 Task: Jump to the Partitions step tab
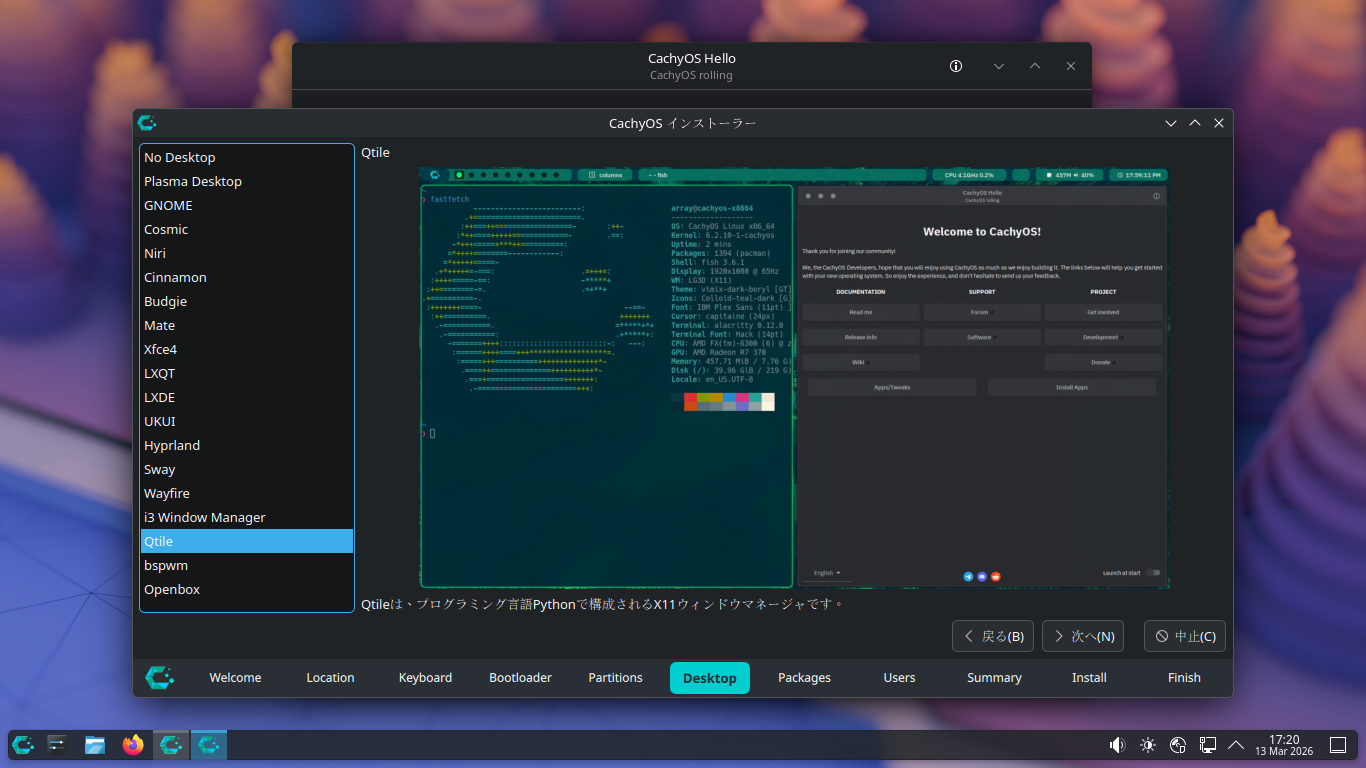(x=615, y=678)
